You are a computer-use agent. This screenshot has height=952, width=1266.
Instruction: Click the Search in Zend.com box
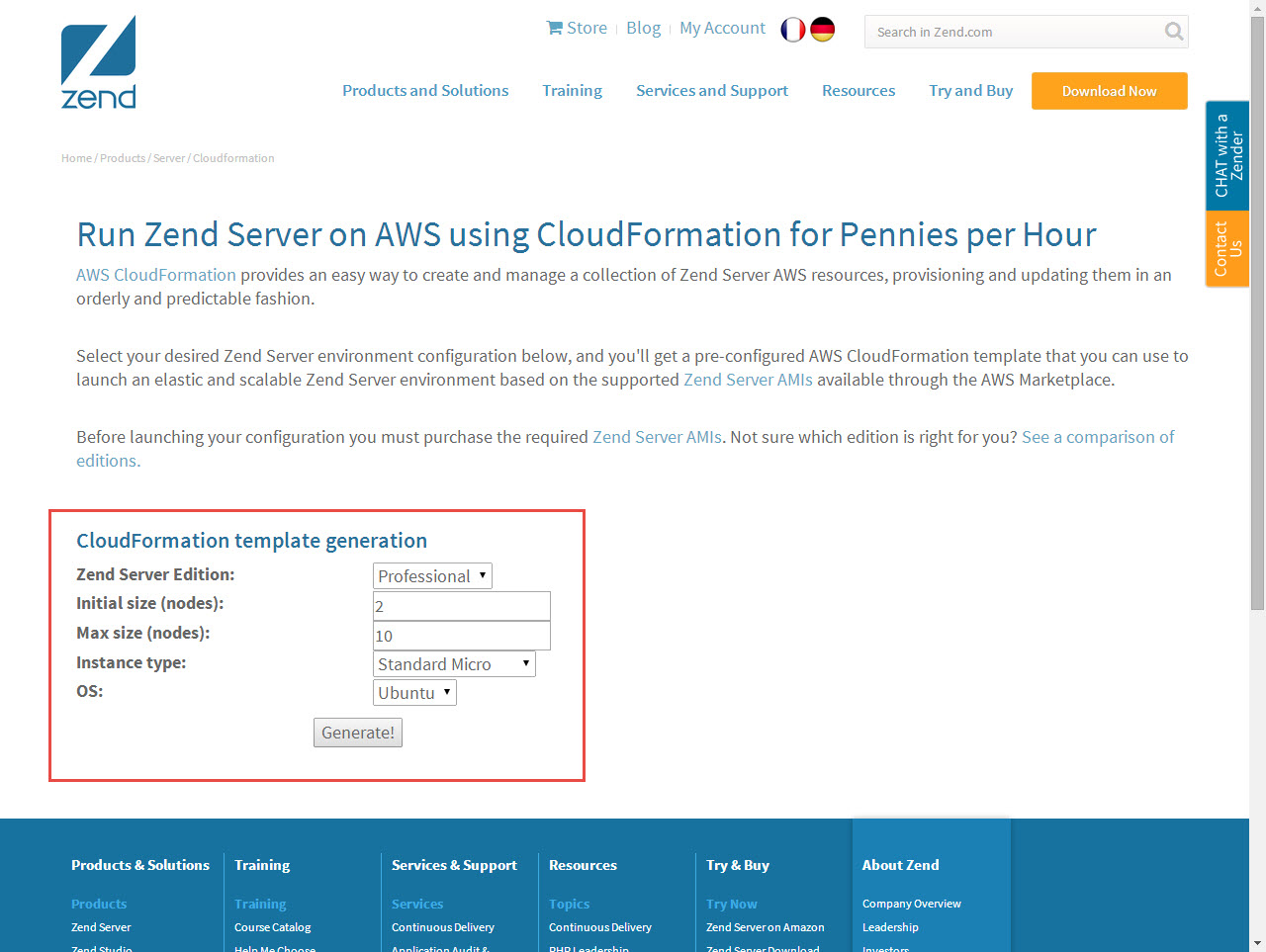tap(1014, 32)
